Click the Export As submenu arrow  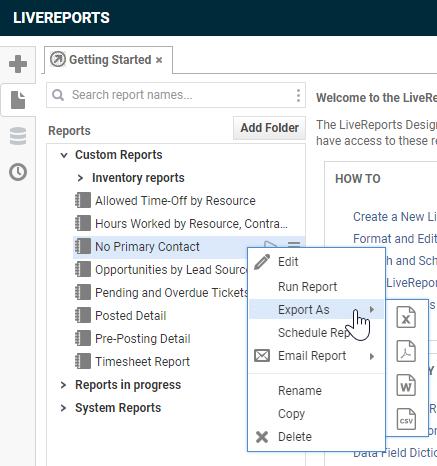pos(372,310)
